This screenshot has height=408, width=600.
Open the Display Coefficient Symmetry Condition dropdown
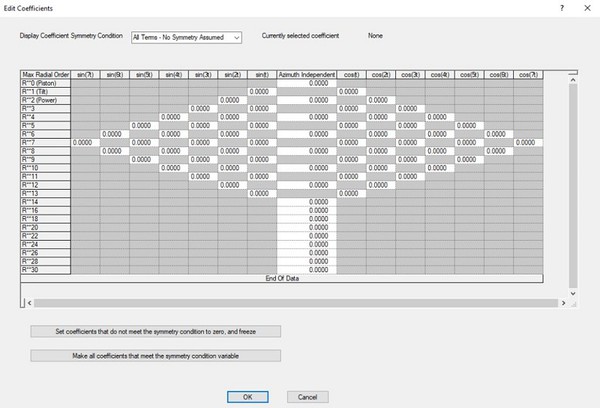pyautogui.click(x=187, y=37)
